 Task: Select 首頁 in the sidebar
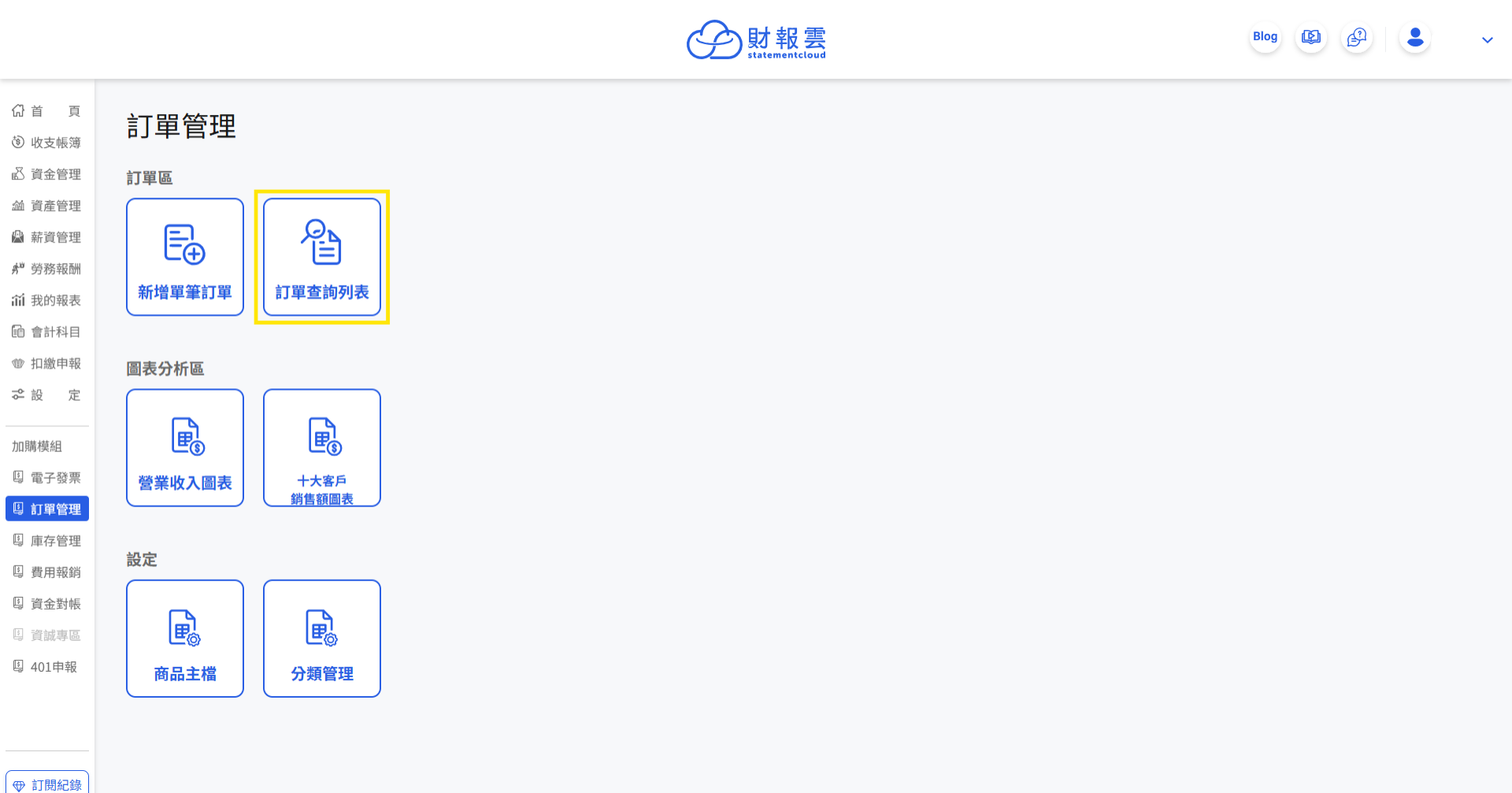point(47,111)
